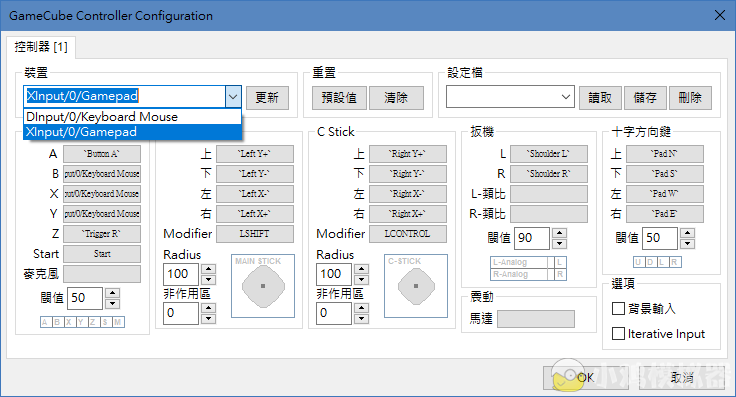Click the empty L-類比 mapping button
This screenshot has width=736, height=397.
click(549, 194)
